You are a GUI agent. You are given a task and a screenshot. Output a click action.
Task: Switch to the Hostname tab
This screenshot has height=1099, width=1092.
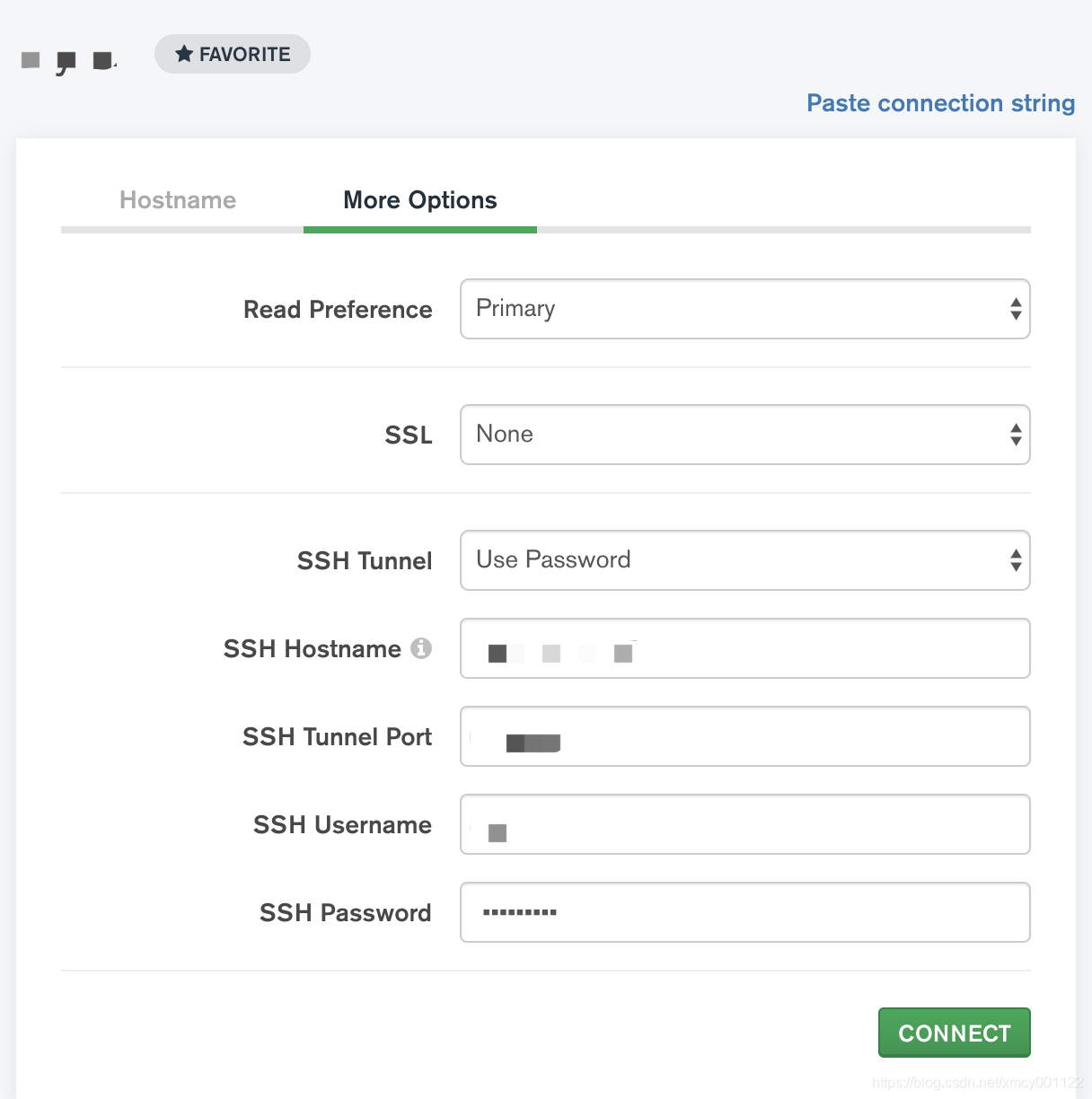click(x=178, y=200)
